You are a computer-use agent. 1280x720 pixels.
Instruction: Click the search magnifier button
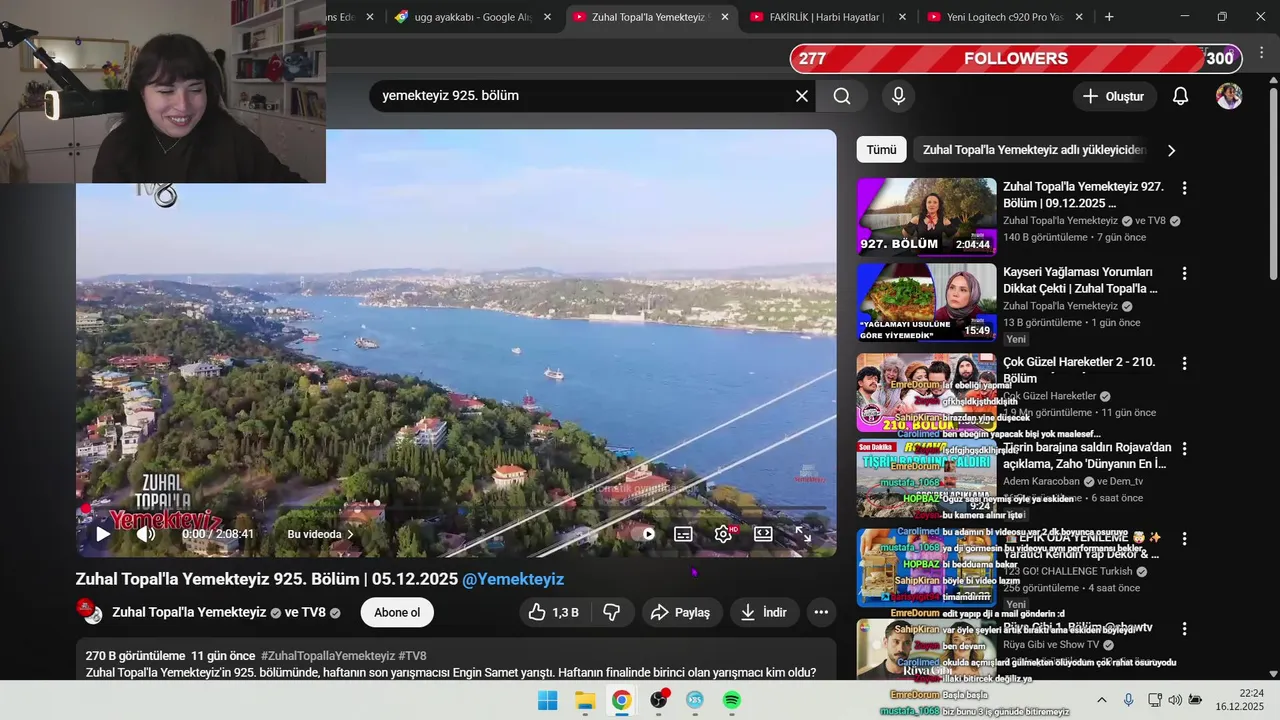coord(842,96)
